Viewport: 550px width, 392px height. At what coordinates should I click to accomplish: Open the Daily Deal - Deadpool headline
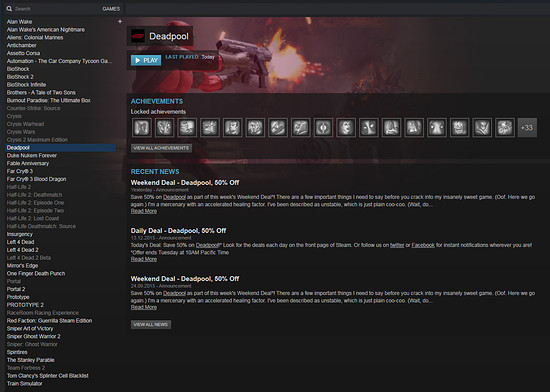pos(178,231)
